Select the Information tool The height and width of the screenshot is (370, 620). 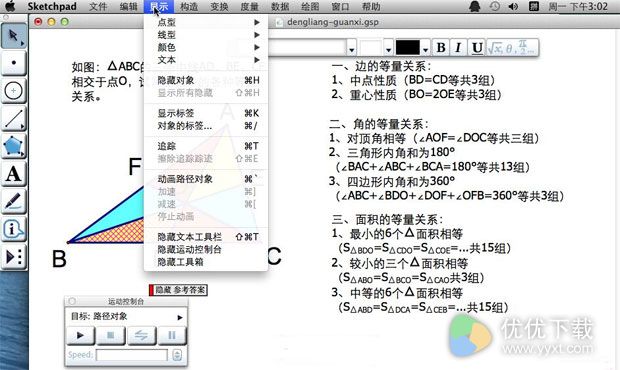click(x=14, y=229)
